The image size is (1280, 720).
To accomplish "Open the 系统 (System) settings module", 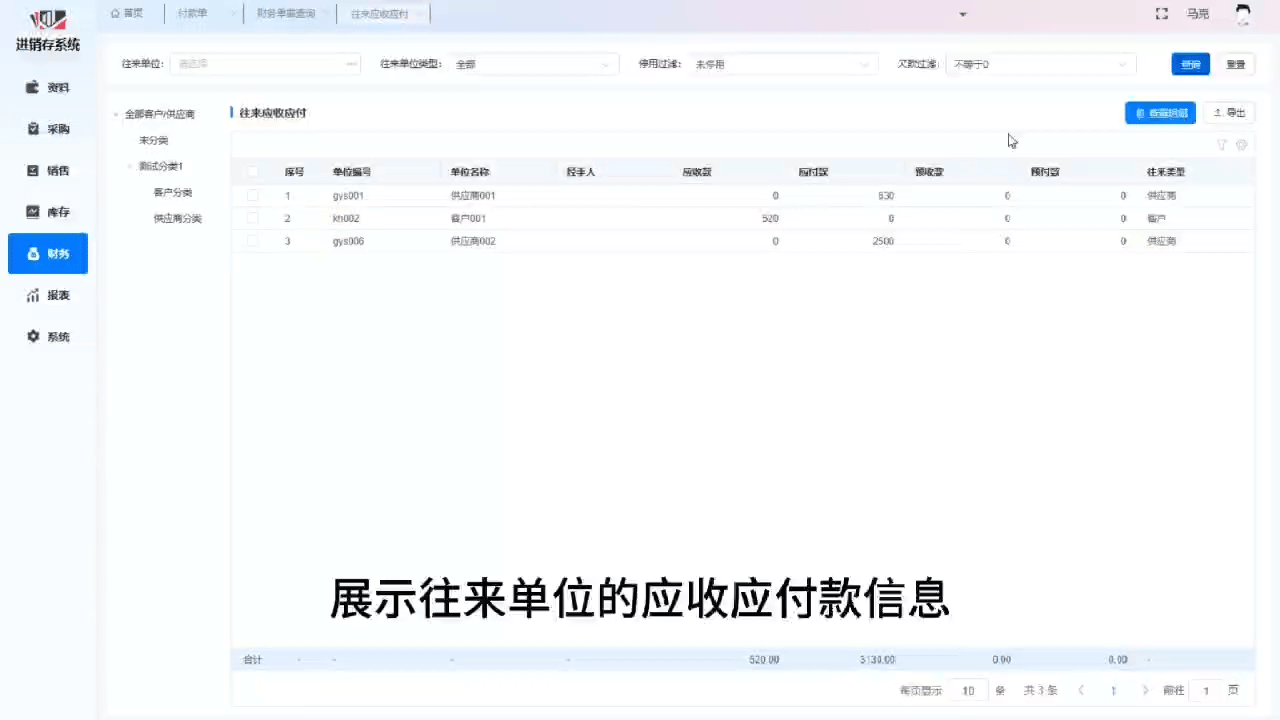I will tap(48, 337).
